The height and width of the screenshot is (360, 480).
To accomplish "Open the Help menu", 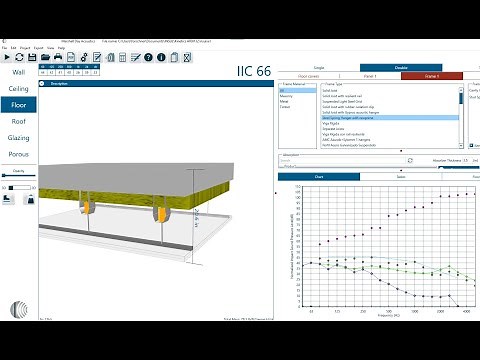I will pos(61,48).
